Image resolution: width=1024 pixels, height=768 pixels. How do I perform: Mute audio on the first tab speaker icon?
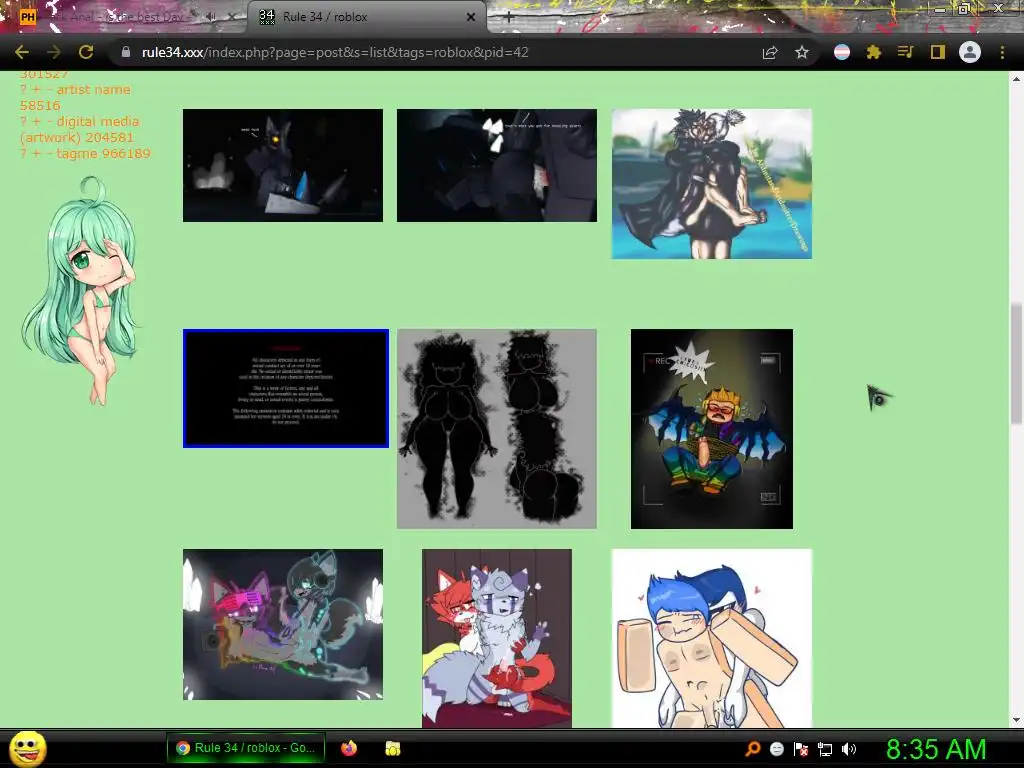210,17
